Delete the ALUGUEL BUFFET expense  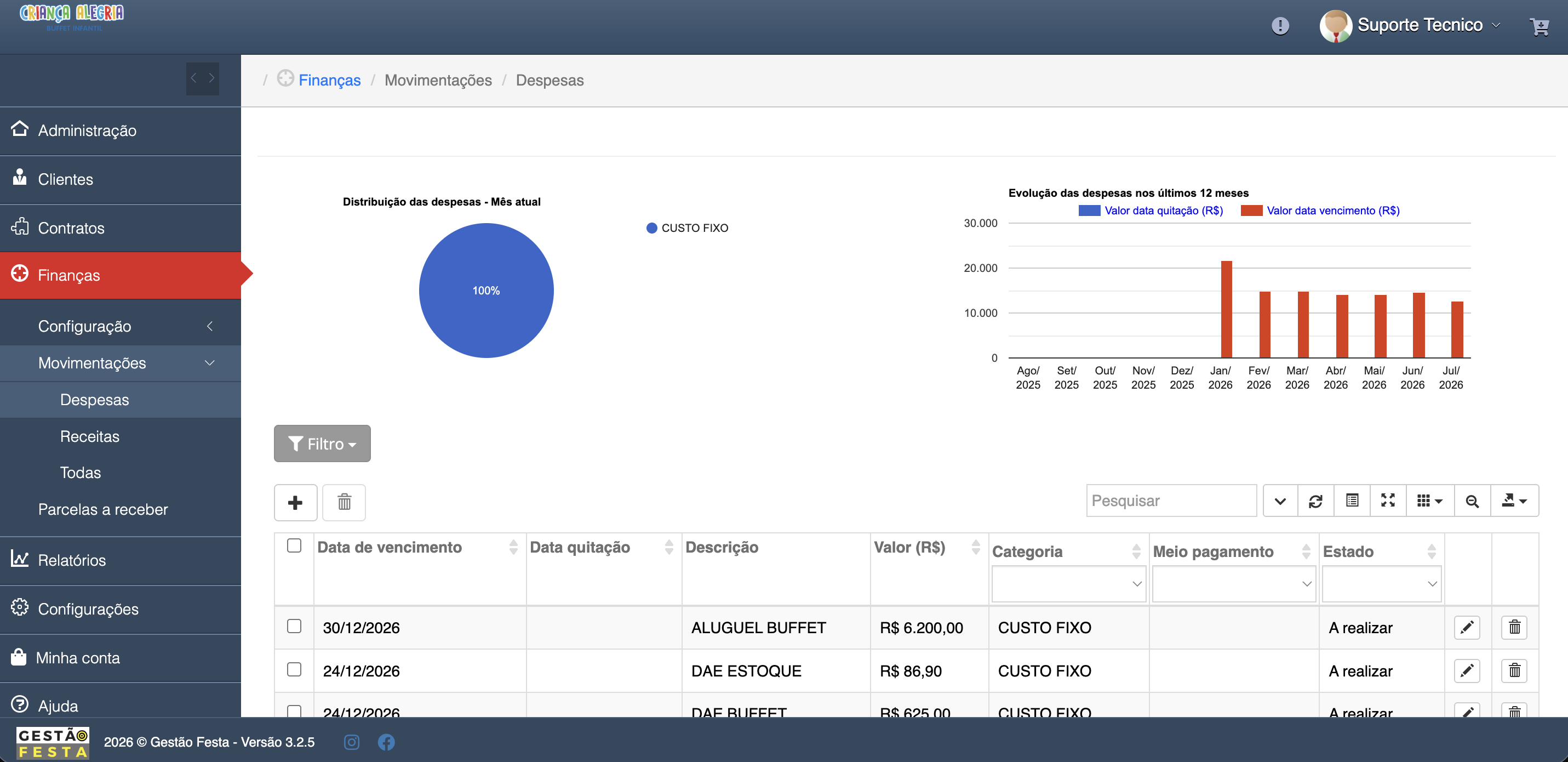[1514, 627]
